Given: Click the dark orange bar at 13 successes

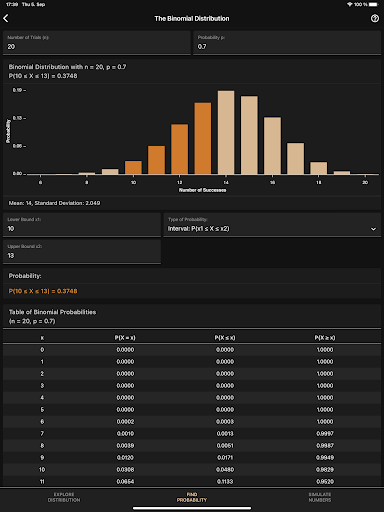Looking at the screenshot, I should 203,138.
